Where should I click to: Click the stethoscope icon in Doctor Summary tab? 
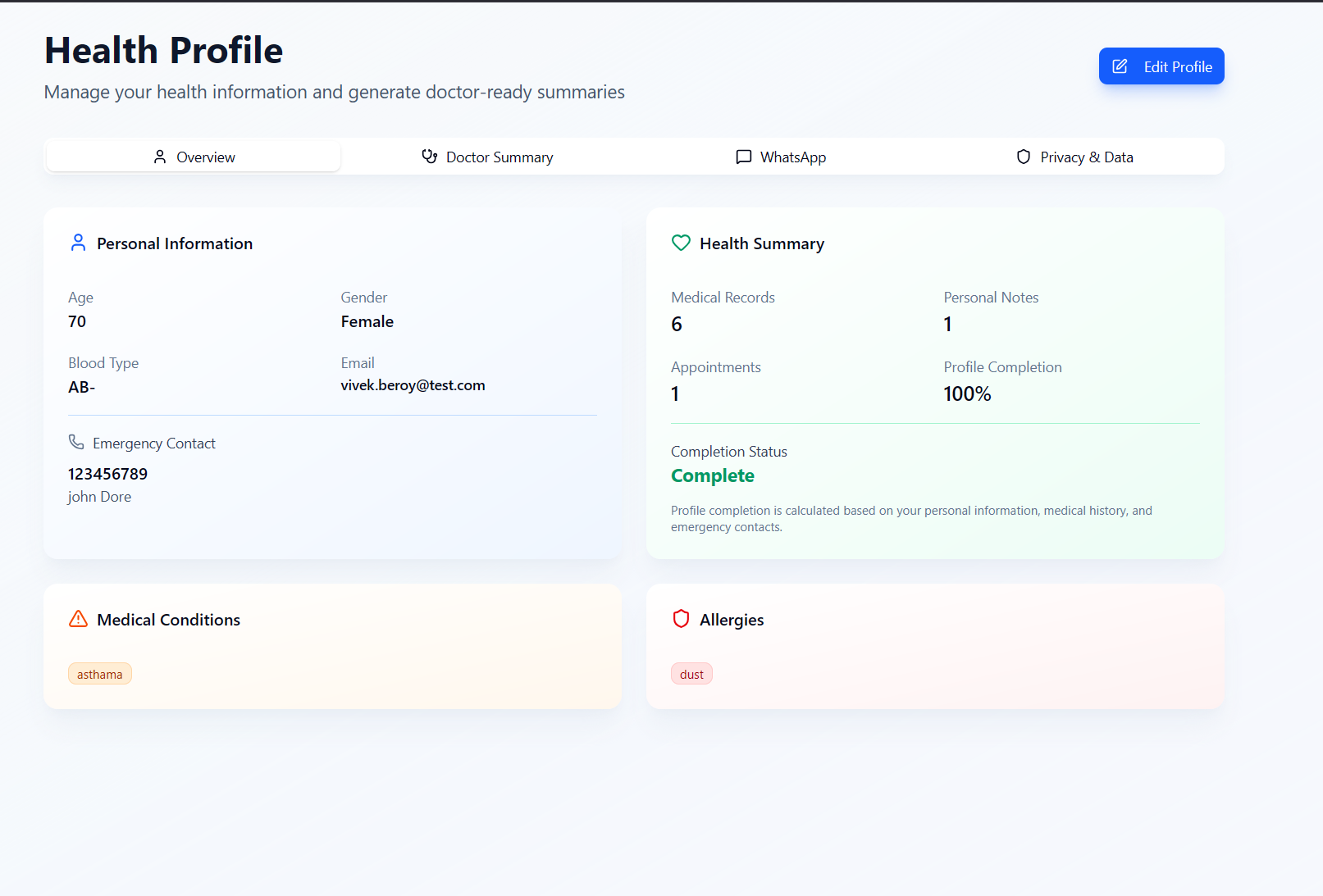[429, 157]
